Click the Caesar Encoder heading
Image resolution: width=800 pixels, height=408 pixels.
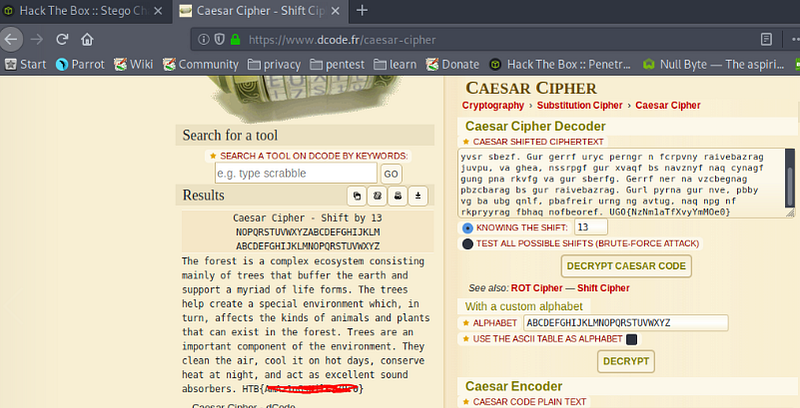click(x=514, y=386)
